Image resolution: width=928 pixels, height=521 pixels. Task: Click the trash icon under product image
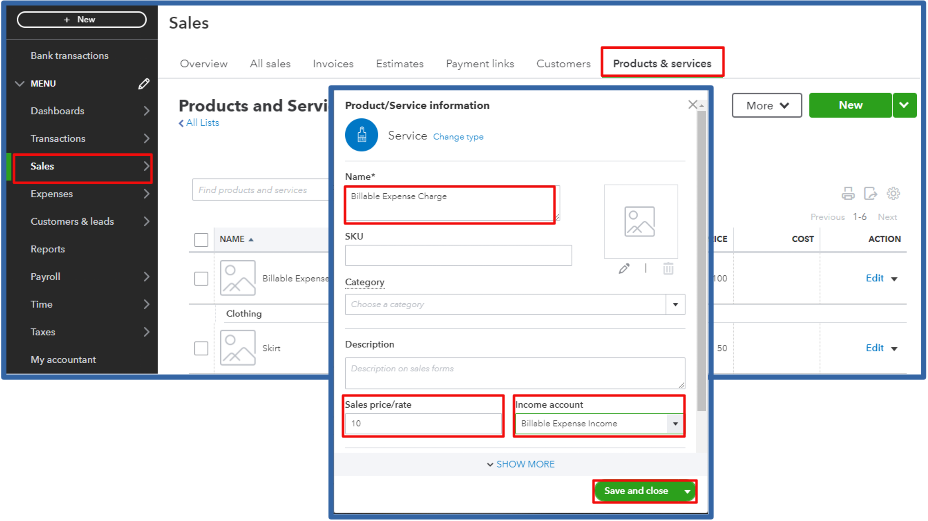point(668,269)
